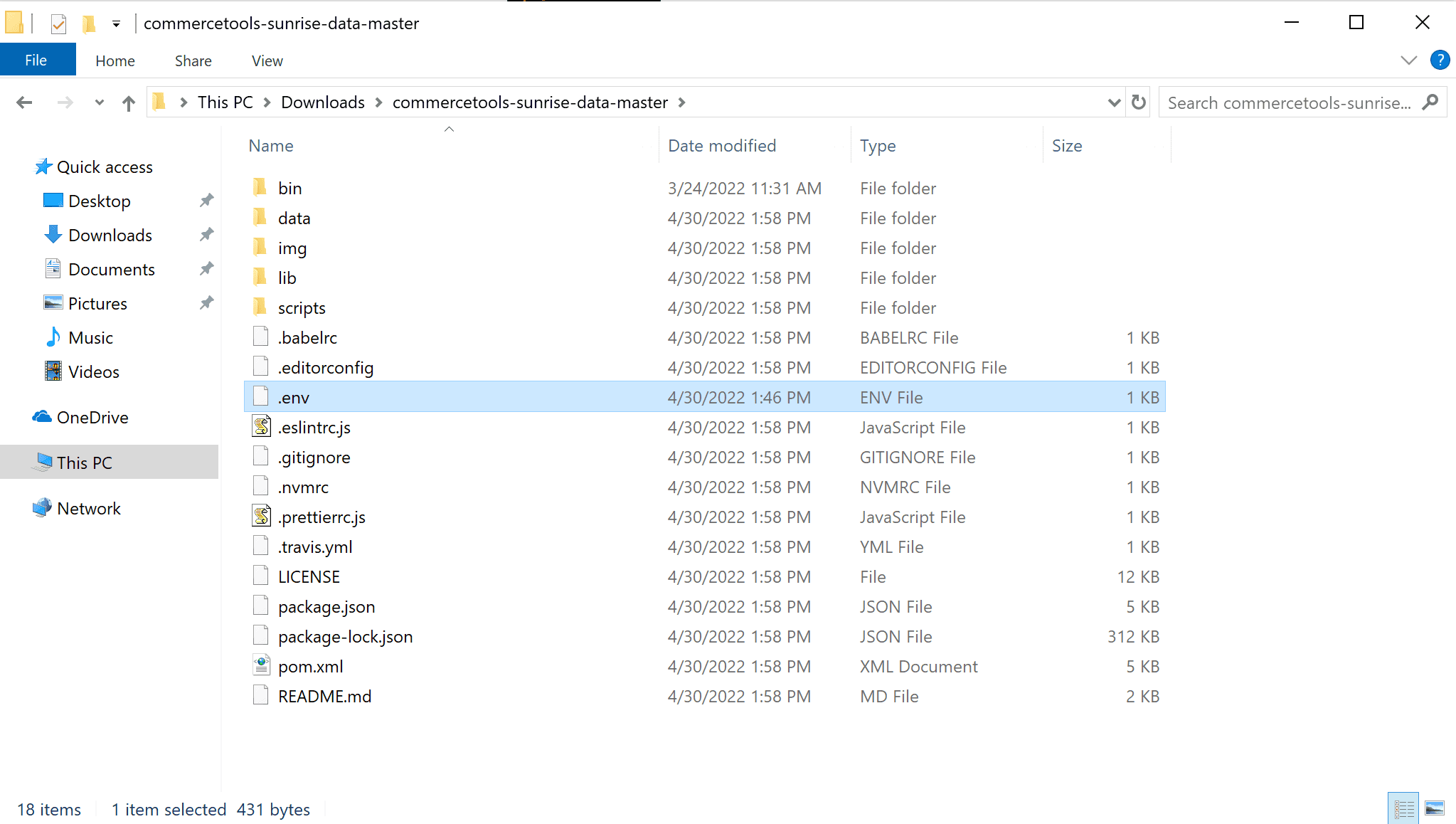1456x824 pixels.
Task: Click the Properties quick access toolbar icon
Action: coord(58,23)
